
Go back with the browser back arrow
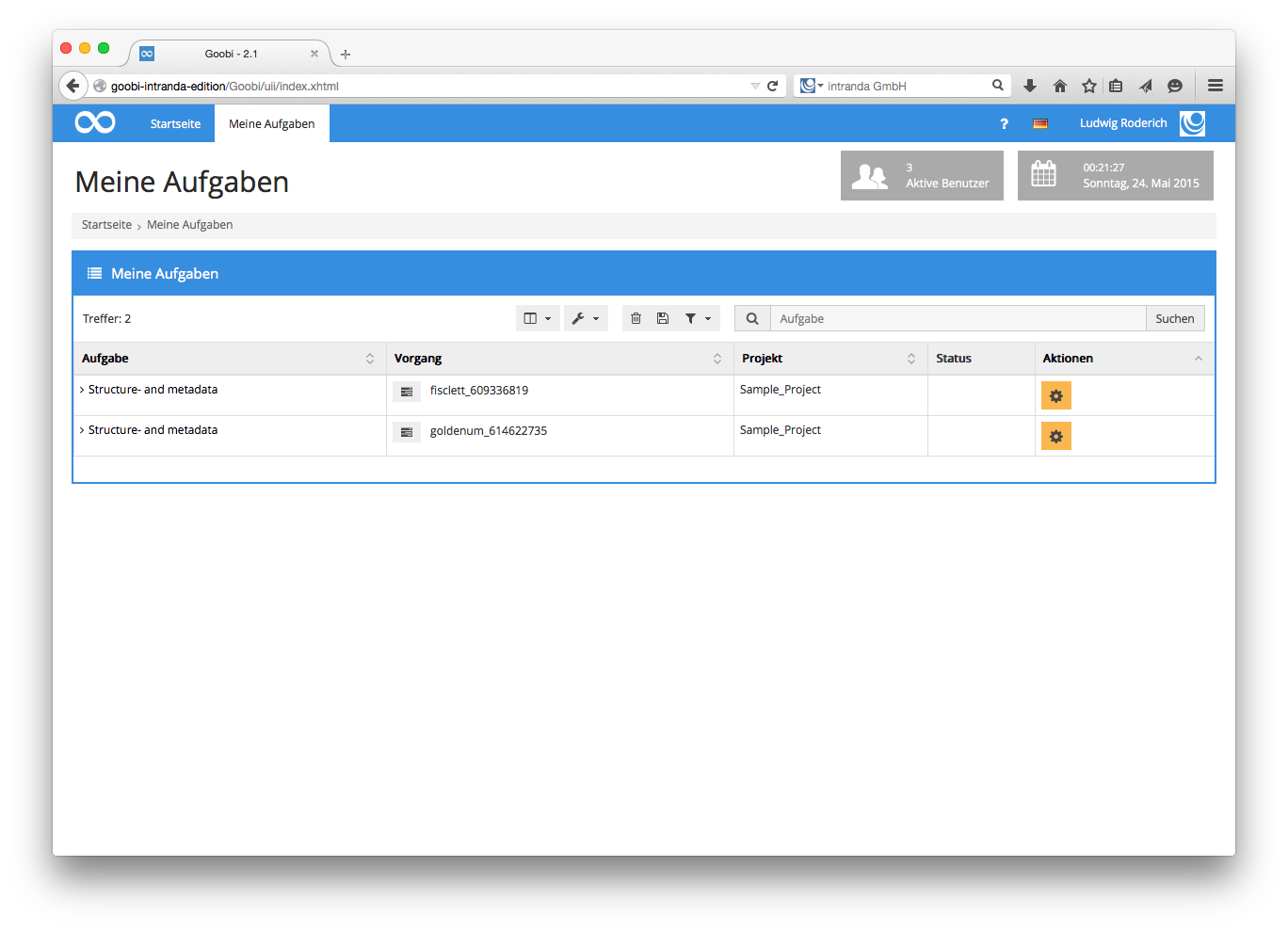click(x=73, y=86)
